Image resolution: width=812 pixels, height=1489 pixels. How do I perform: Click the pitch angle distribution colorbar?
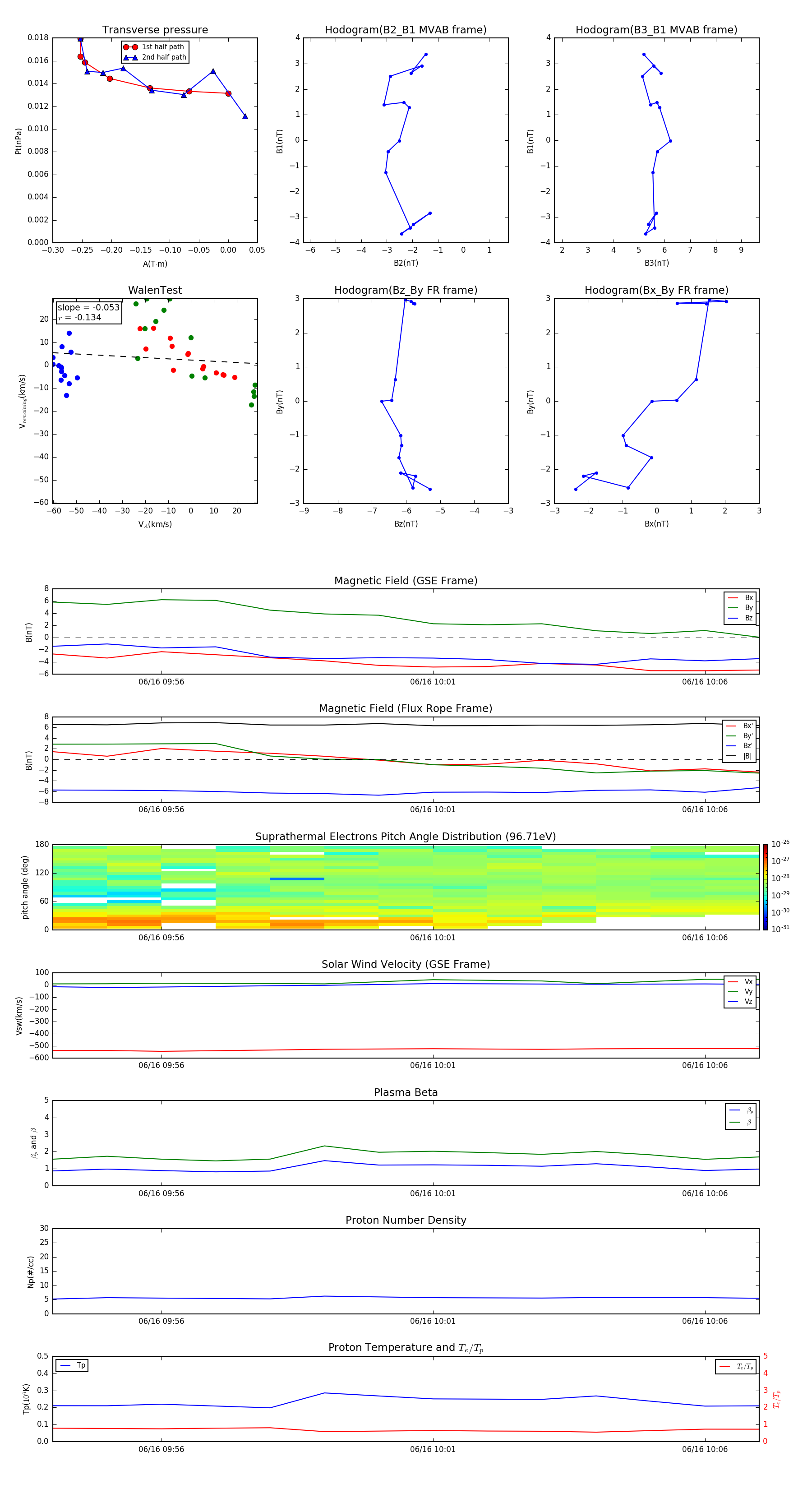[x=765, y=887]
